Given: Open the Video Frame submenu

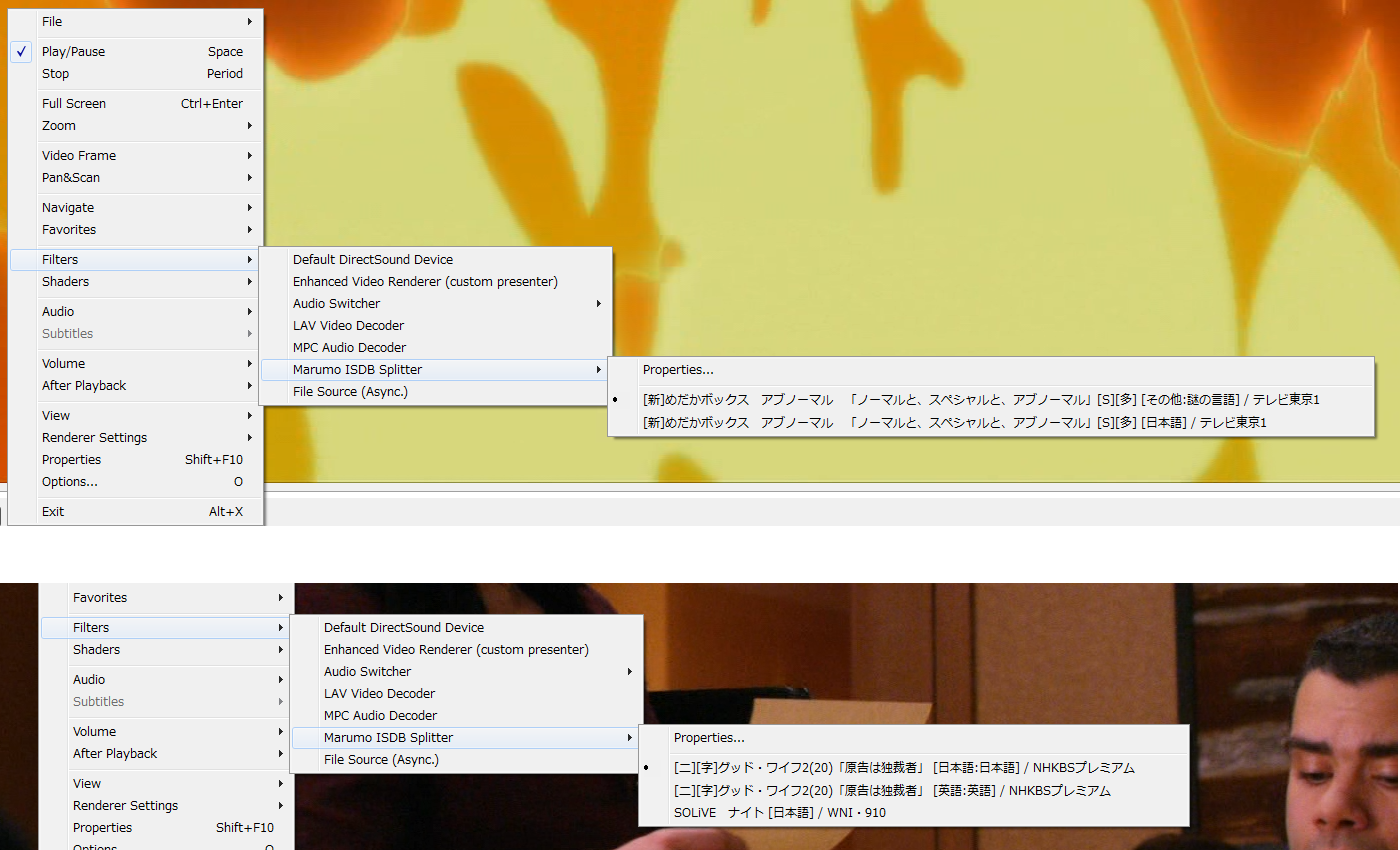Looking at the screenshot, I should click(x=79, y=156).
